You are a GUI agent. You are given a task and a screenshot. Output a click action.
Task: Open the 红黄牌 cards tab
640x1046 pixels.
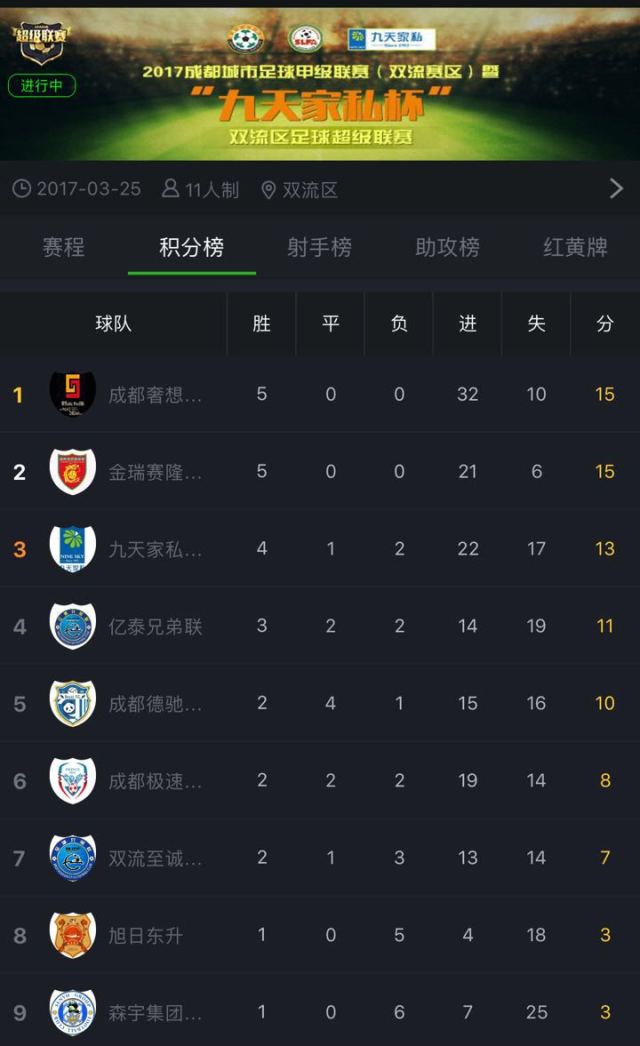point(575,247)
